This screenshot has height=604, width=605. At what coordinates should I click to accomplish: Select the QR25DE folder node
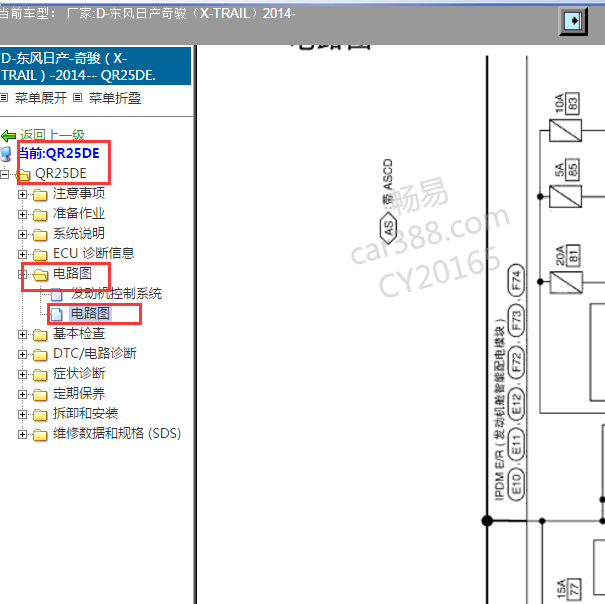click(61, 174)
